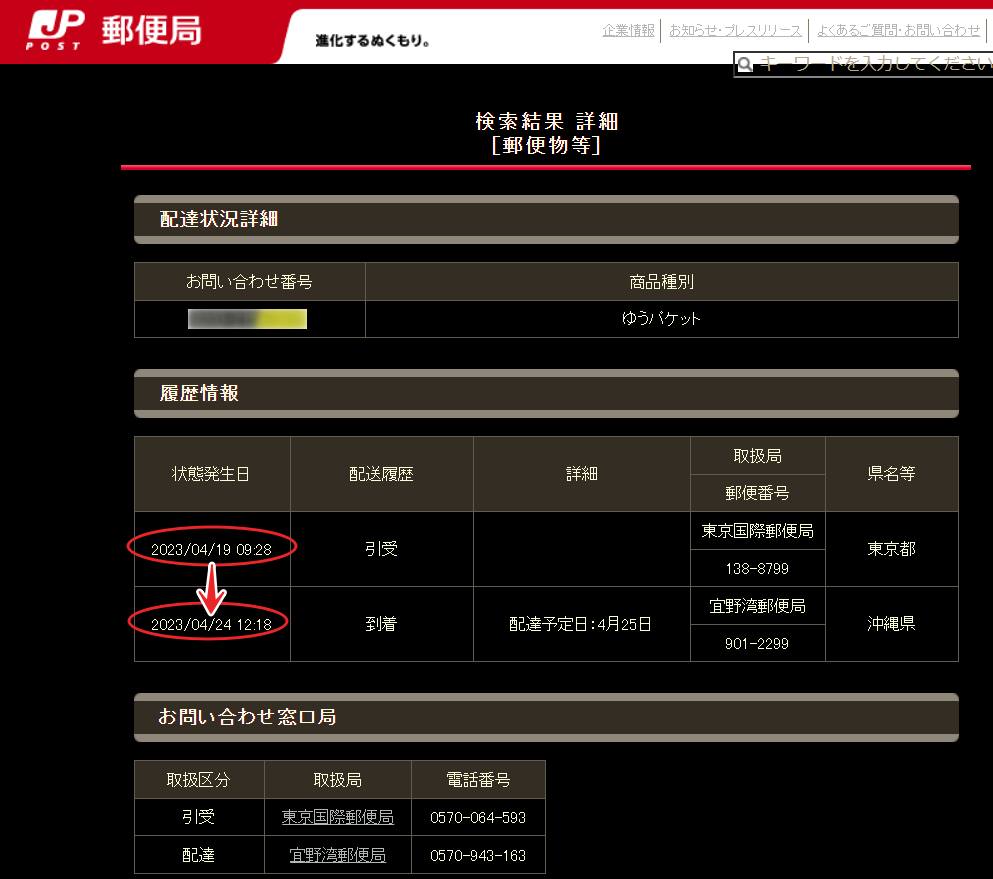The width and height of the screenshot is (993, 879).
Task: Click the postal code 901-2299
Action: click(x=757, y=643)
